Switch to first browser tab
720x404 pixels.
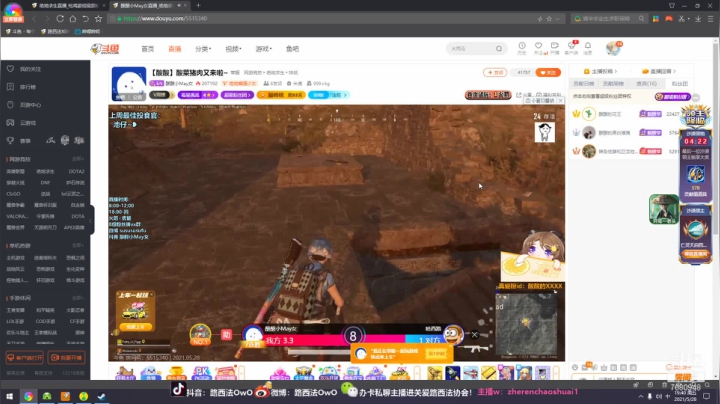[x=67, y=6]
